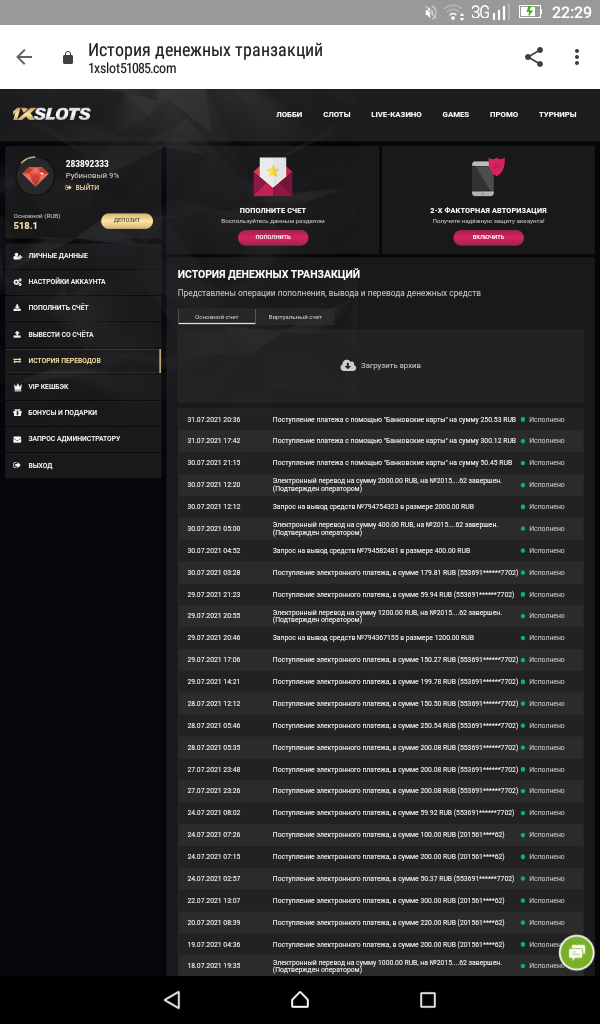Click Исполнено status on 31.07.2021 17:42 row
The width and height of the screenshot is (600, 1024).
click(x=546, y=441)
